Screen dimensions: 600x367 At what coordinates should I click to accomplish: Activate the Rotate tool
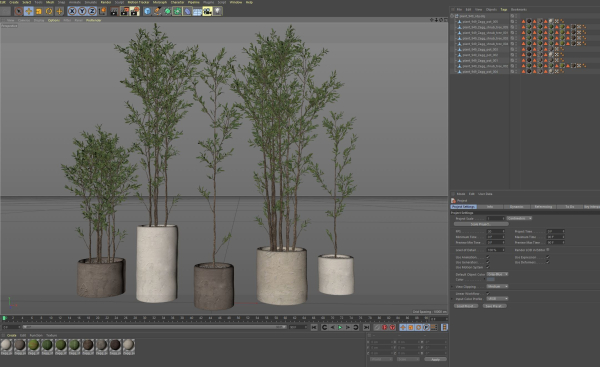click(x=49, y=11)
